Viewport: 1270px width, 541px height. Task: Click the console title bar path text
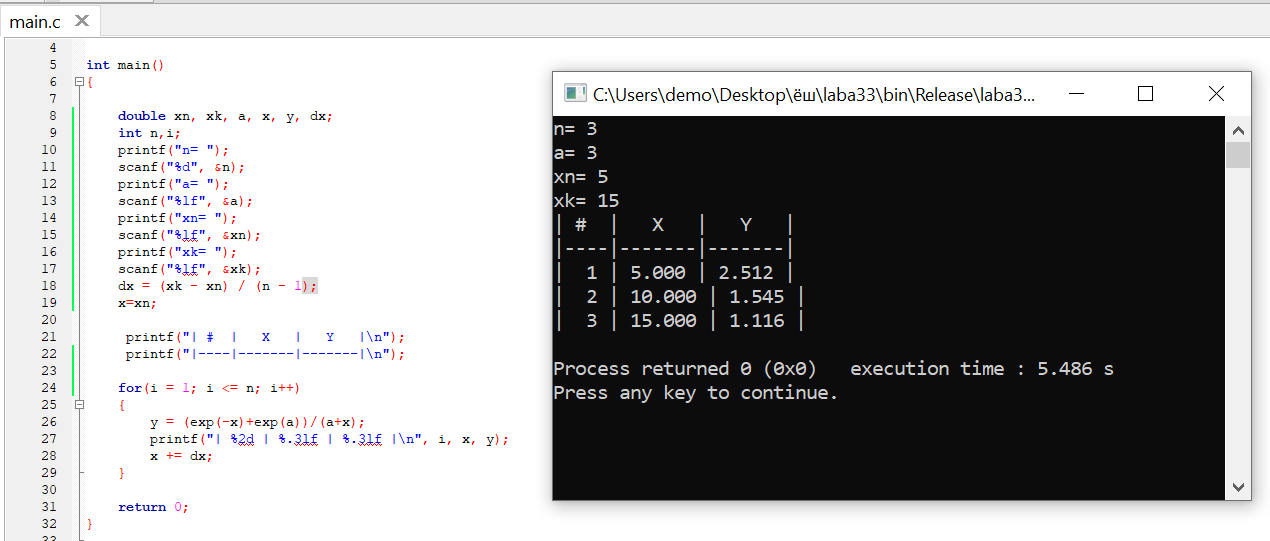[814, 95]
